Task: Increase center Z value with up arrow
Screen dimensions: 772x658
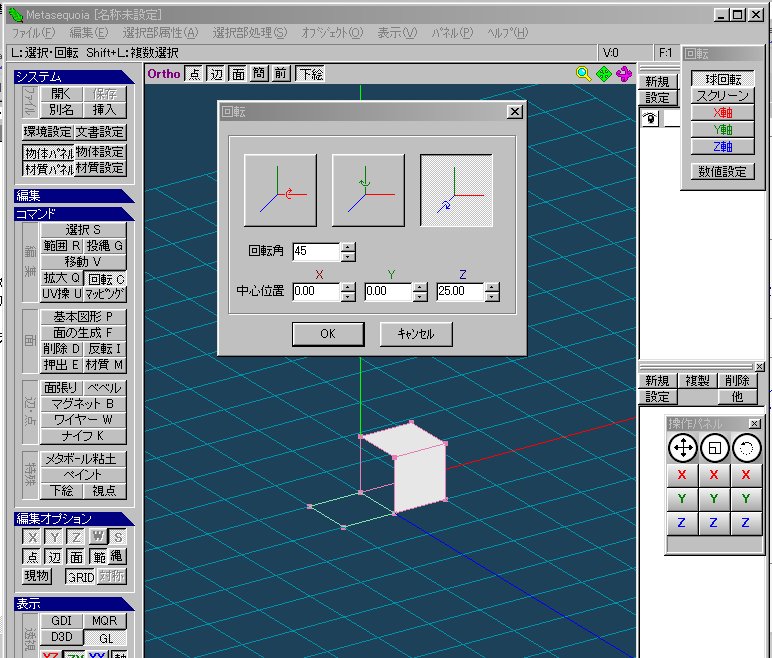Action: (492, 287)
